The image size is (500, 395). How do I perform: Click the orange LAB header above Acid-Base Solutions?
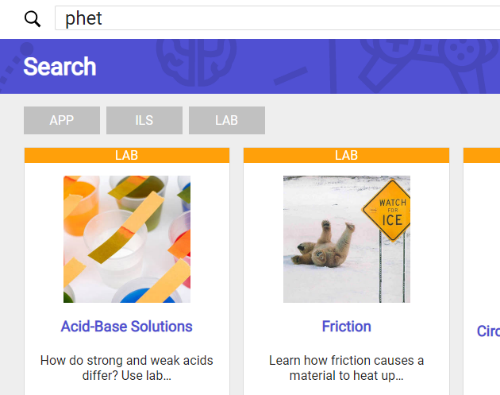[x=127, y=155]
